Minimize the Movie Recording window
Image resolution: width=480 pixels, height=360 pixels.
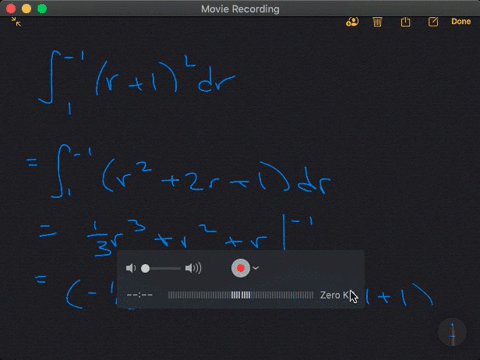(x=27, y=8)
